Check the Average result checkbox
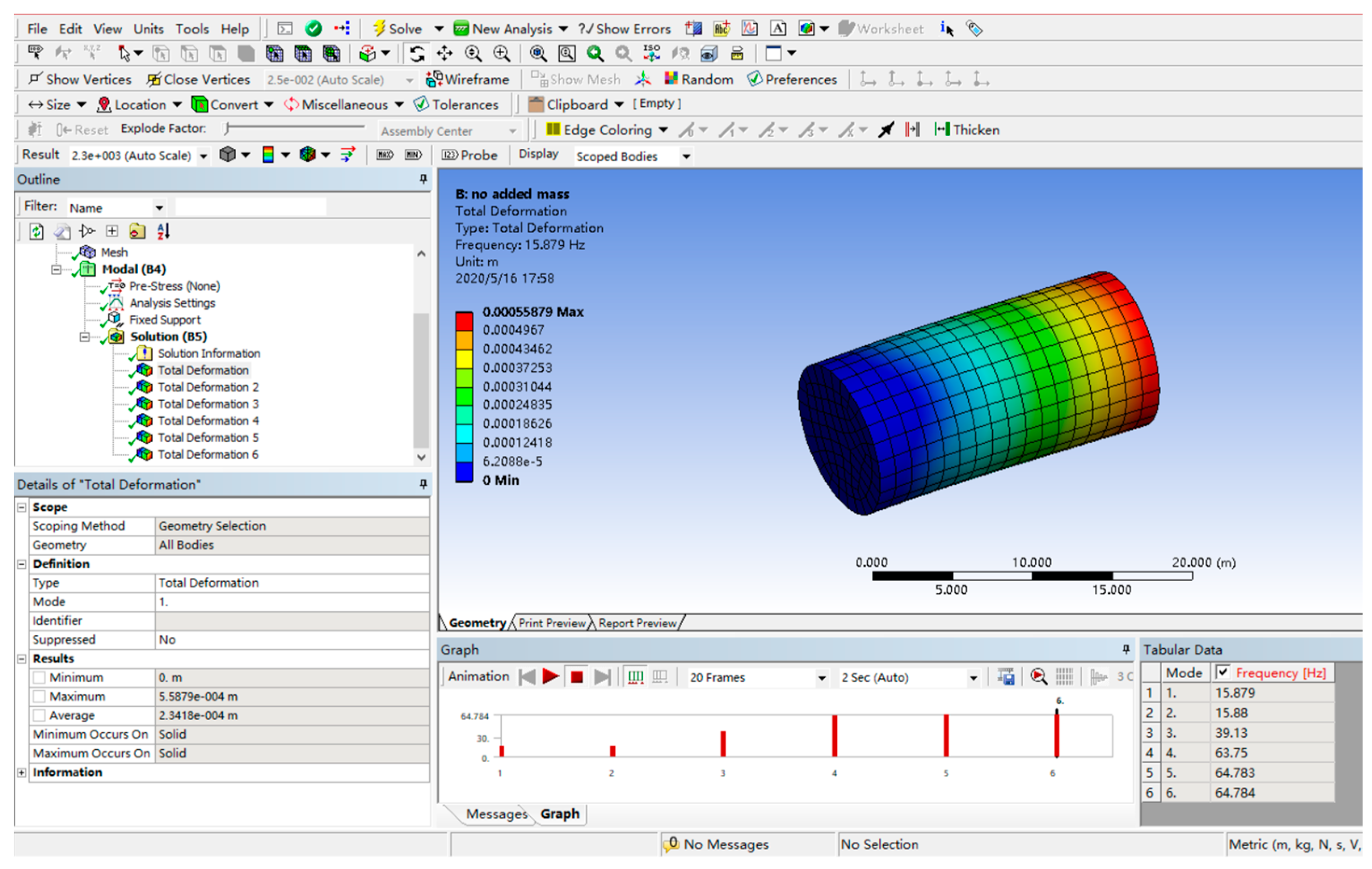Image resolution: width=1372 pixels, height=869 pixels. coord(39,715)
